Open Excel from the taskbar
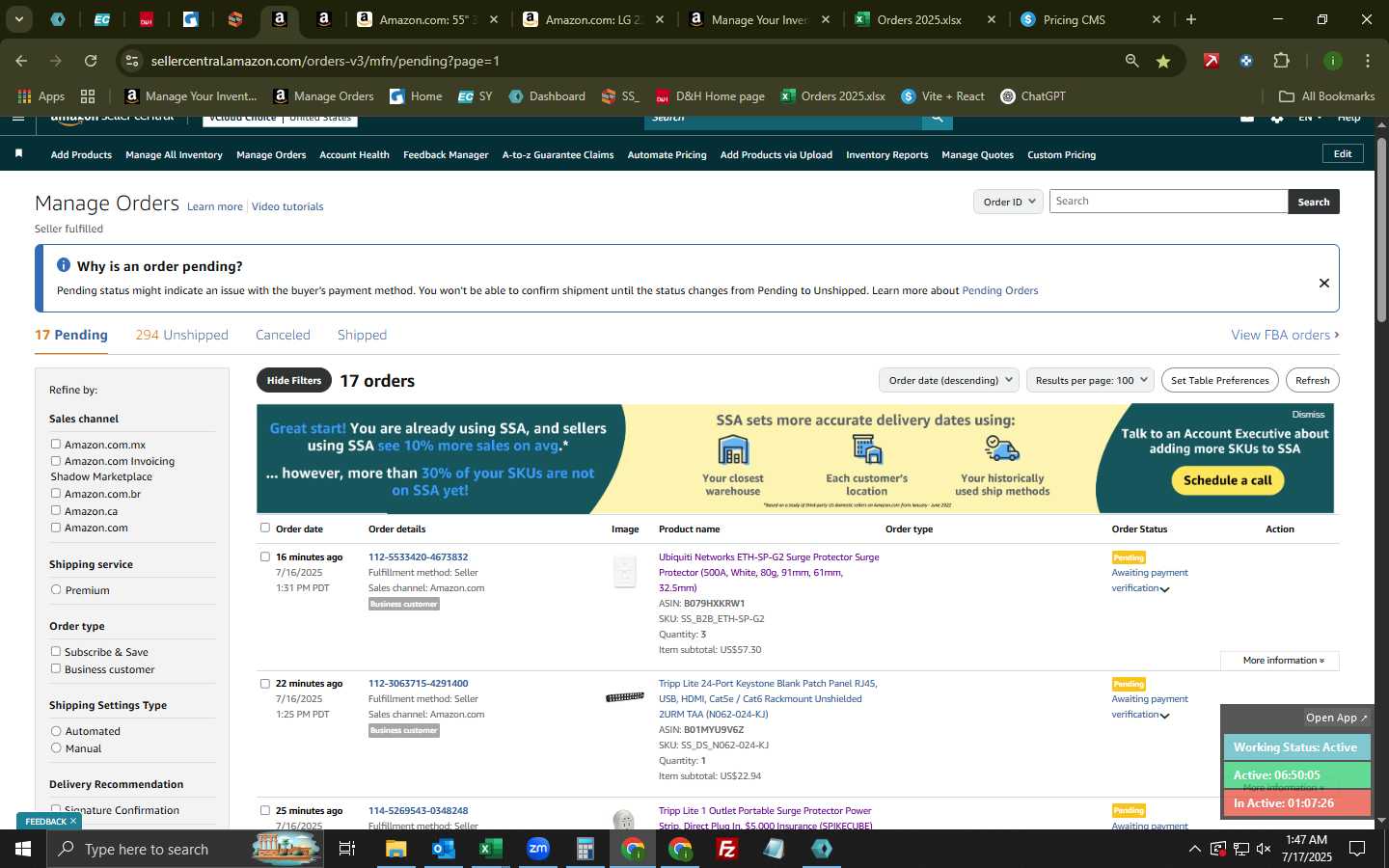The height and width of the screenshot is (868, 1389). (x=491, y=849)
